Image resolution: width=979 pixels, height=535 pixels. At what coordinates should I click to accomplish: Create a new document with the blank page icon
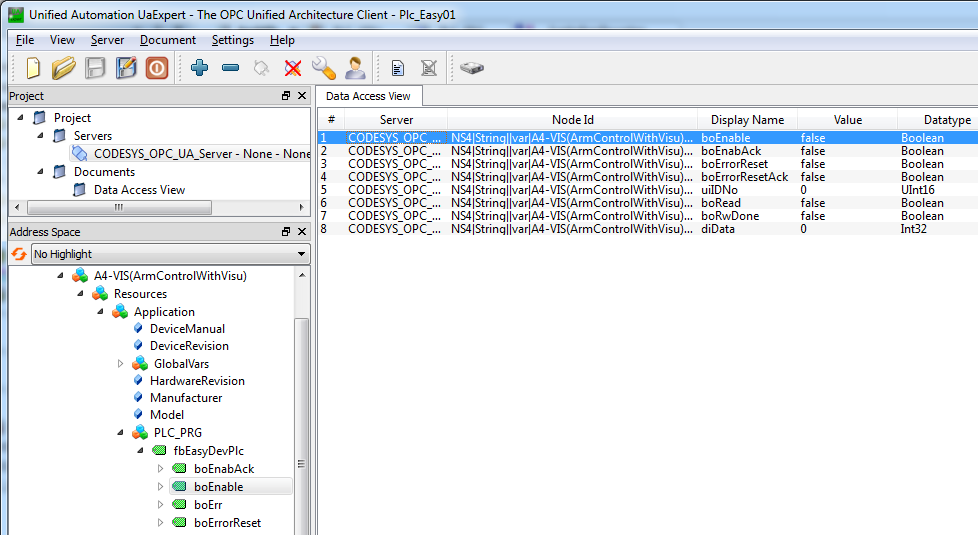(33, 68)
